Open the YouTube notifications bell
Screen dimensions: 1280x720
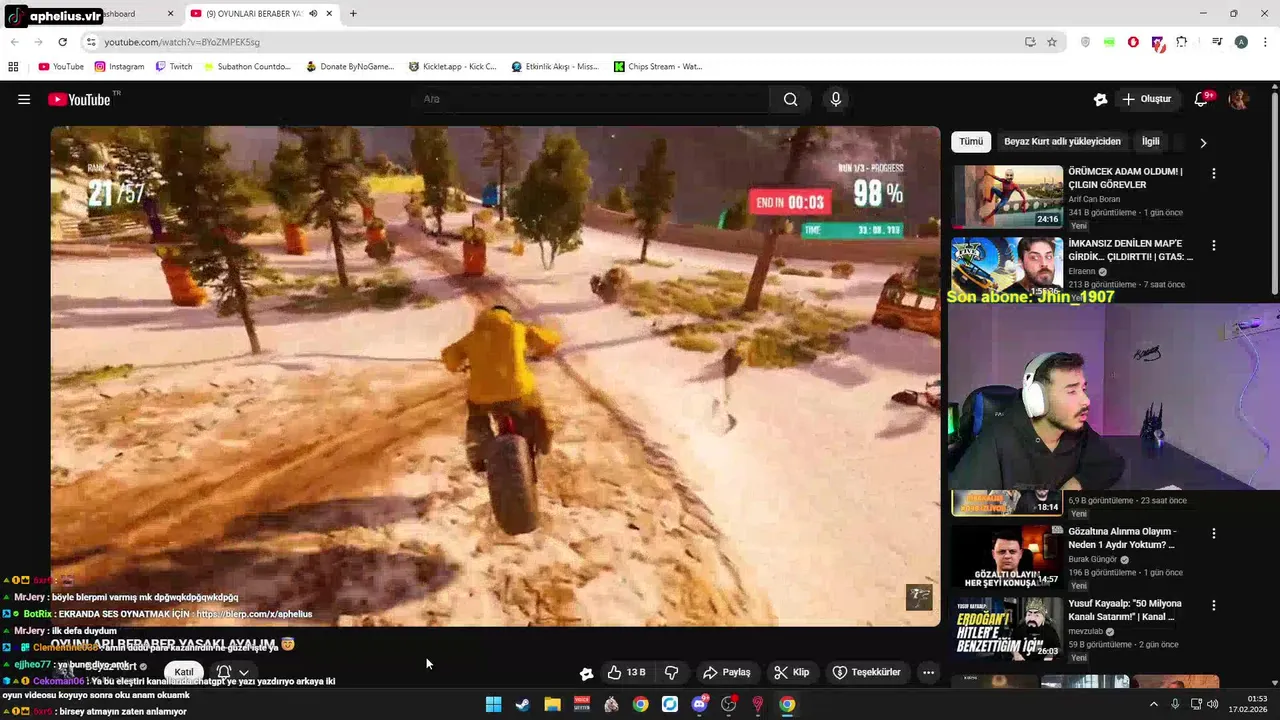[1202, 99]
